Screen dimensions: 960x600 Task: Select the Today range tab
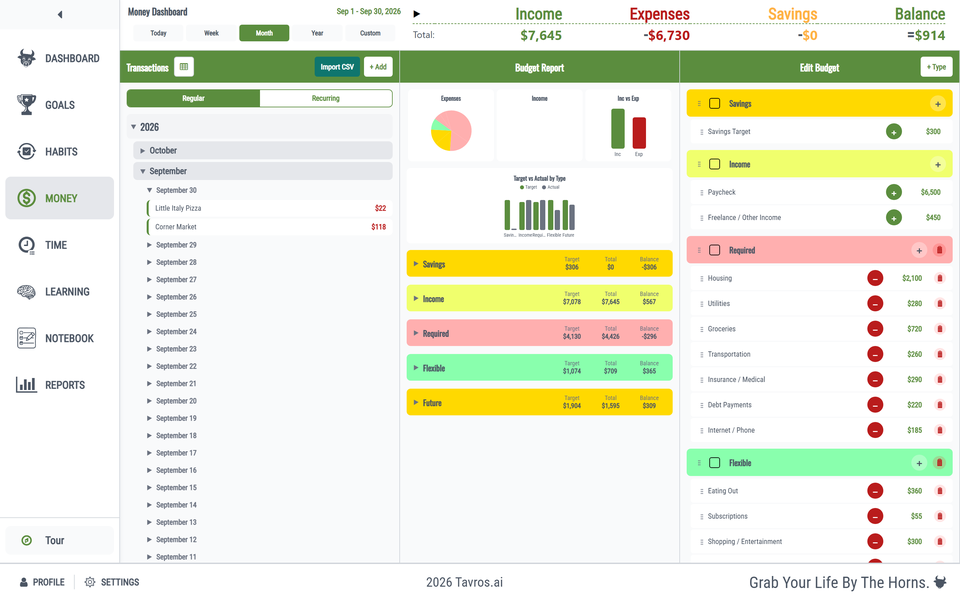pyautogui.click(x=159, y=33)
